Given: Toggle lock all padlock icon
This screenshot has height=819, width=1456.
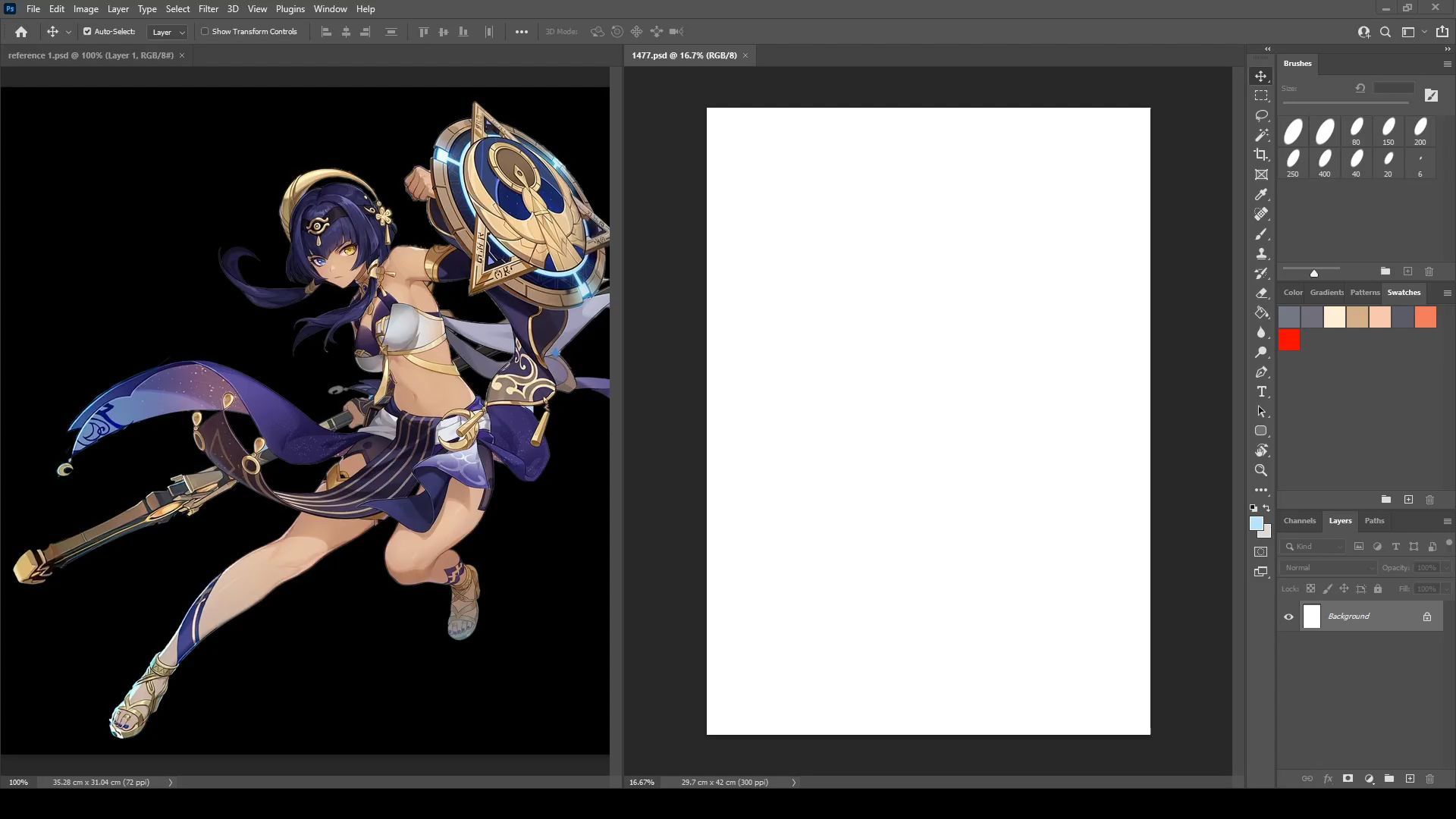Looking at the screenshot, I should [1378, 589].
